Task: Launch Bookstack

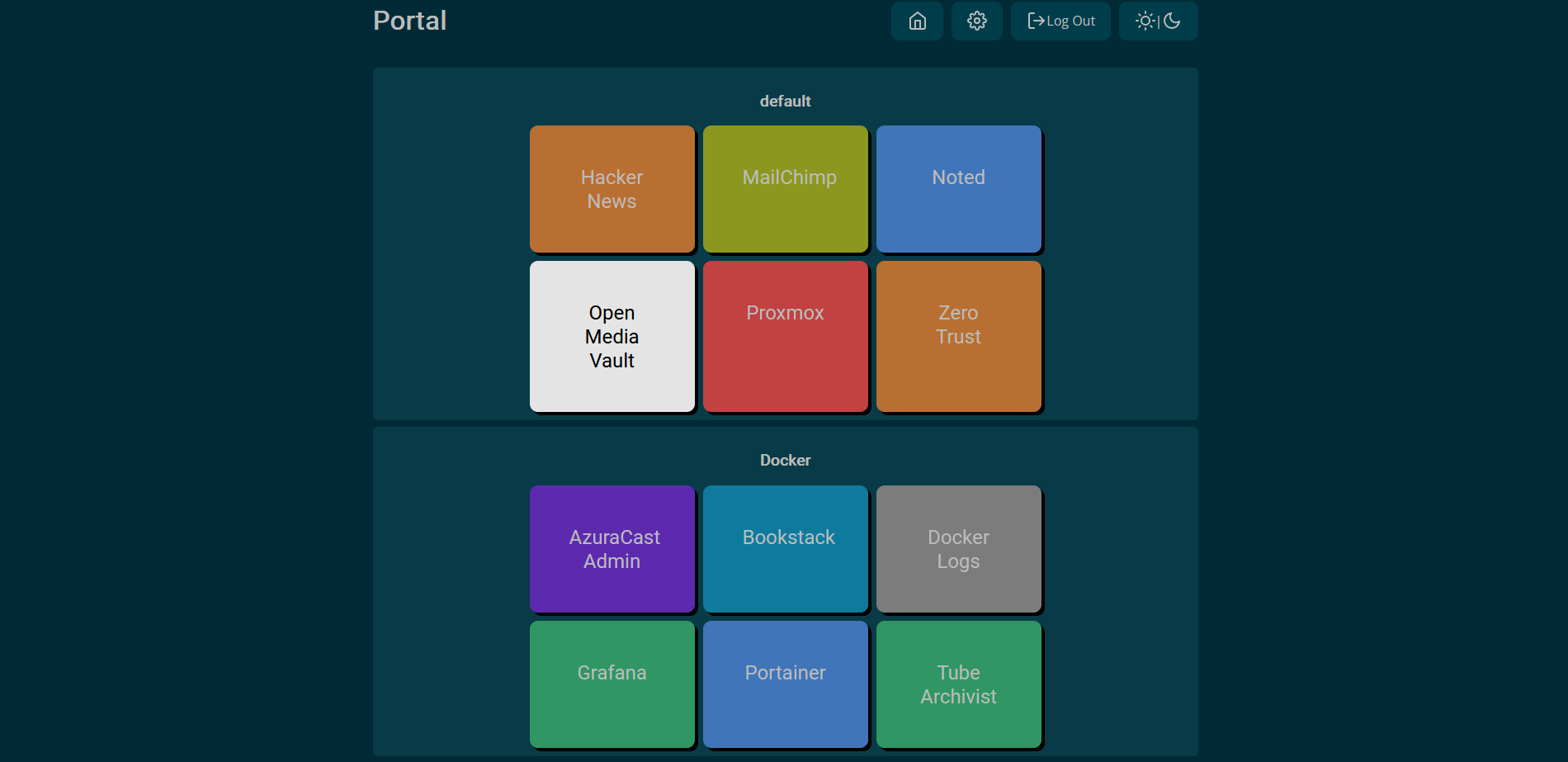Action: coord(785,548)
